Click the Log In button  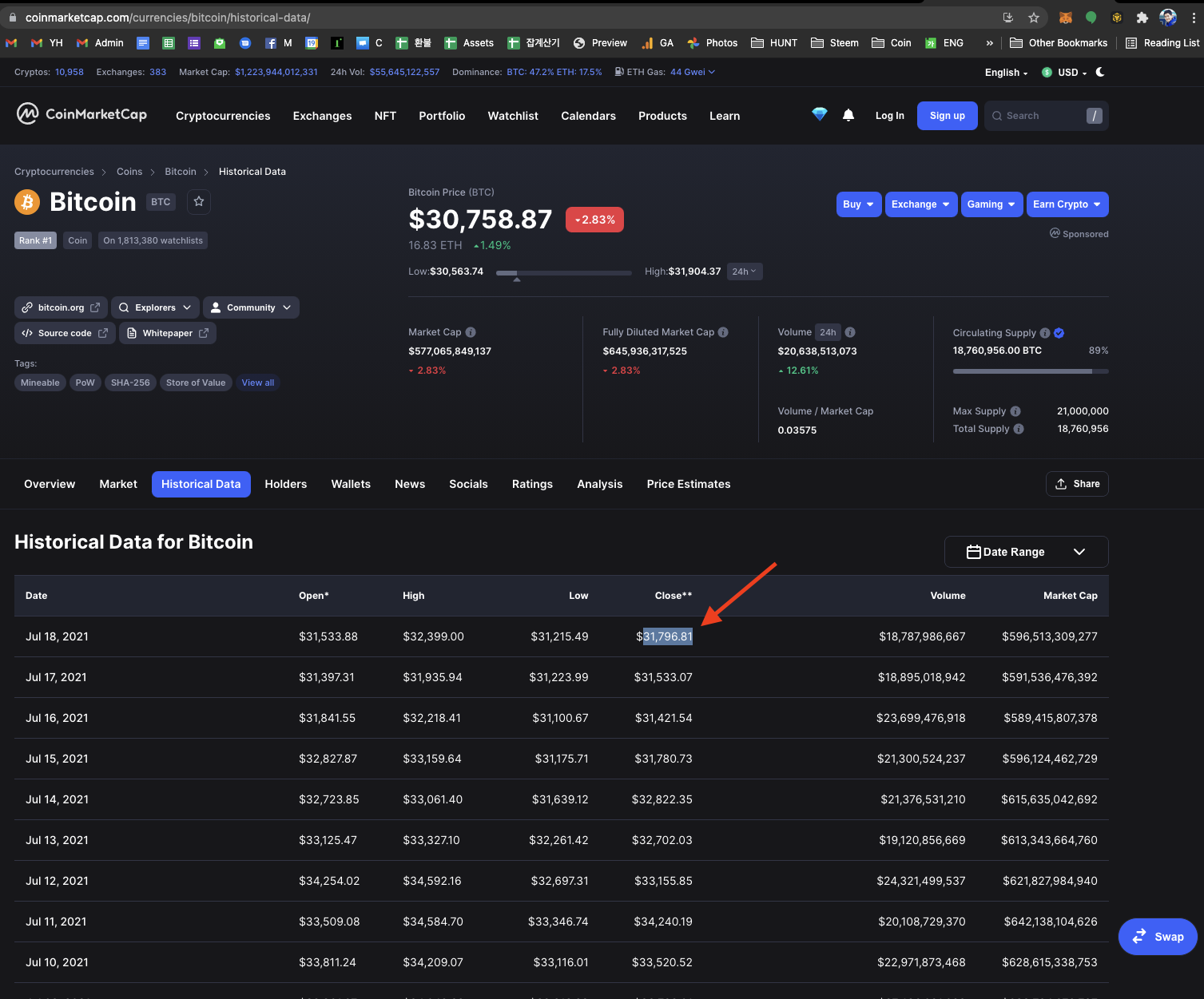pos(890,116)
